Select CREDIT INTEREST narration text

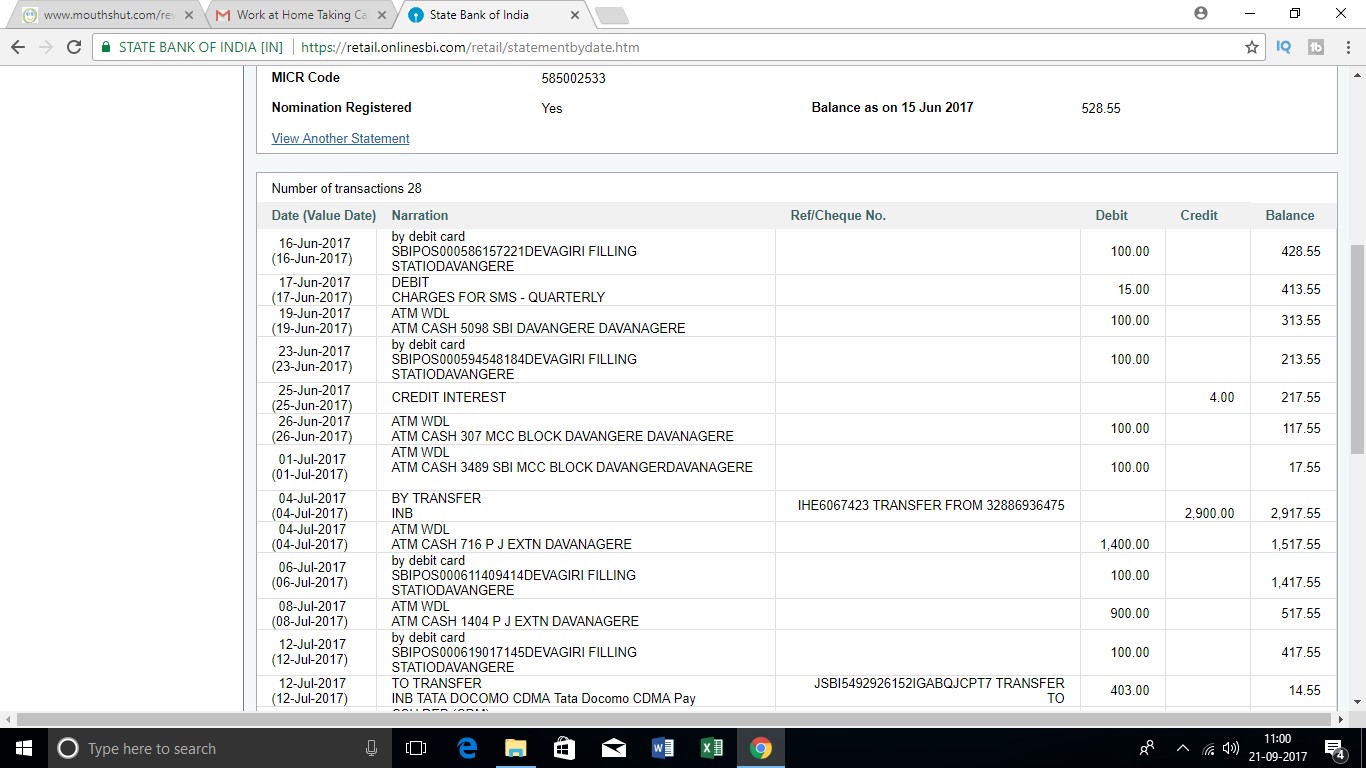(449, 397)
